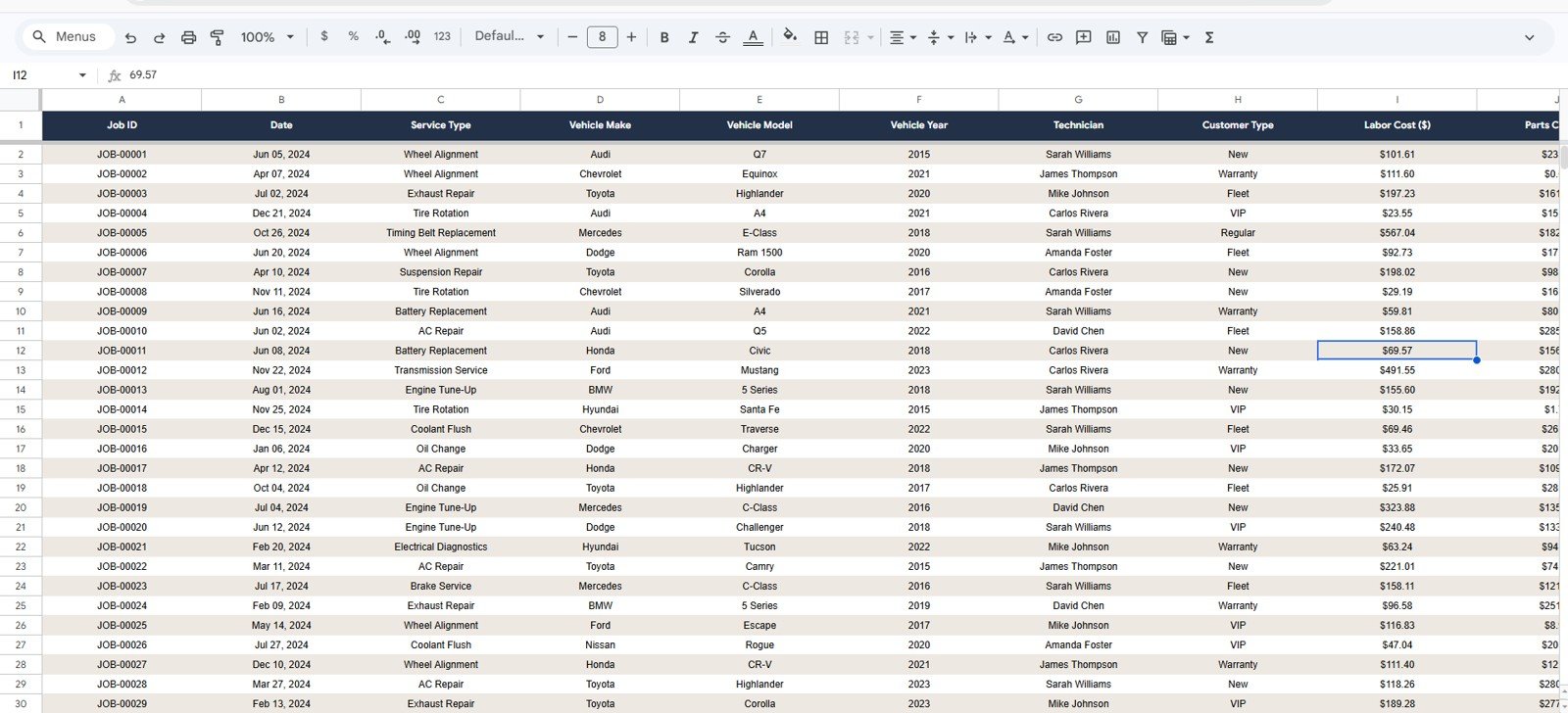Click the font size field showing 8
The image size is (1568, 713).
[602, 37]
